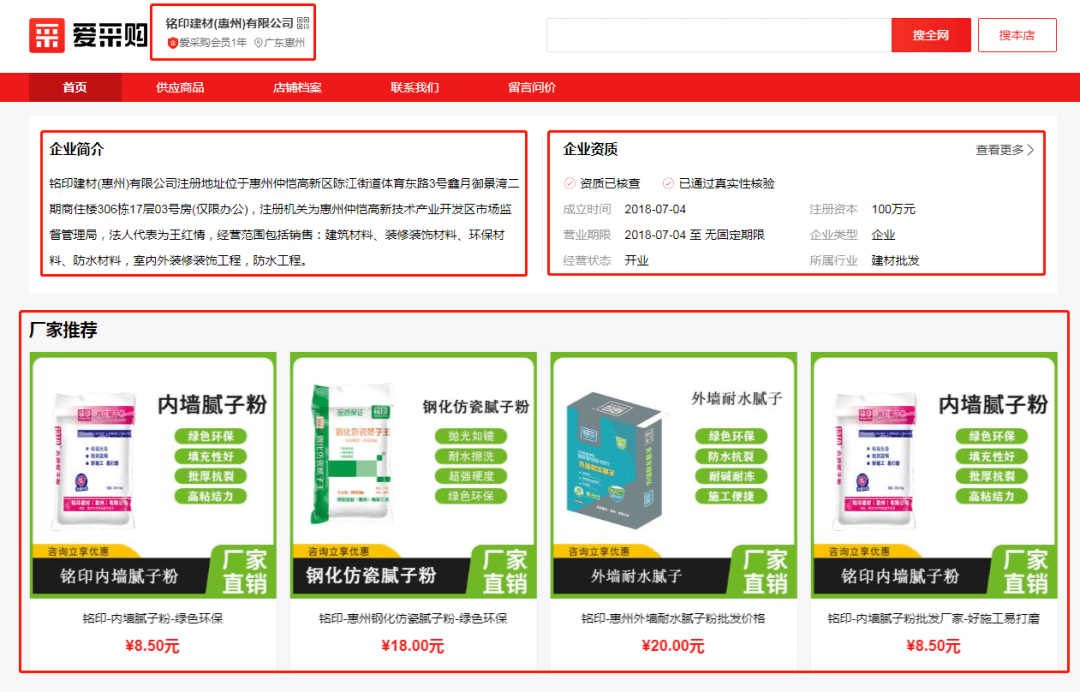Image resolution: width=1080 pixels, height=692 pixels.
Task: Click the 成立时间 value 2018-07-04
Action: [655, 209]
